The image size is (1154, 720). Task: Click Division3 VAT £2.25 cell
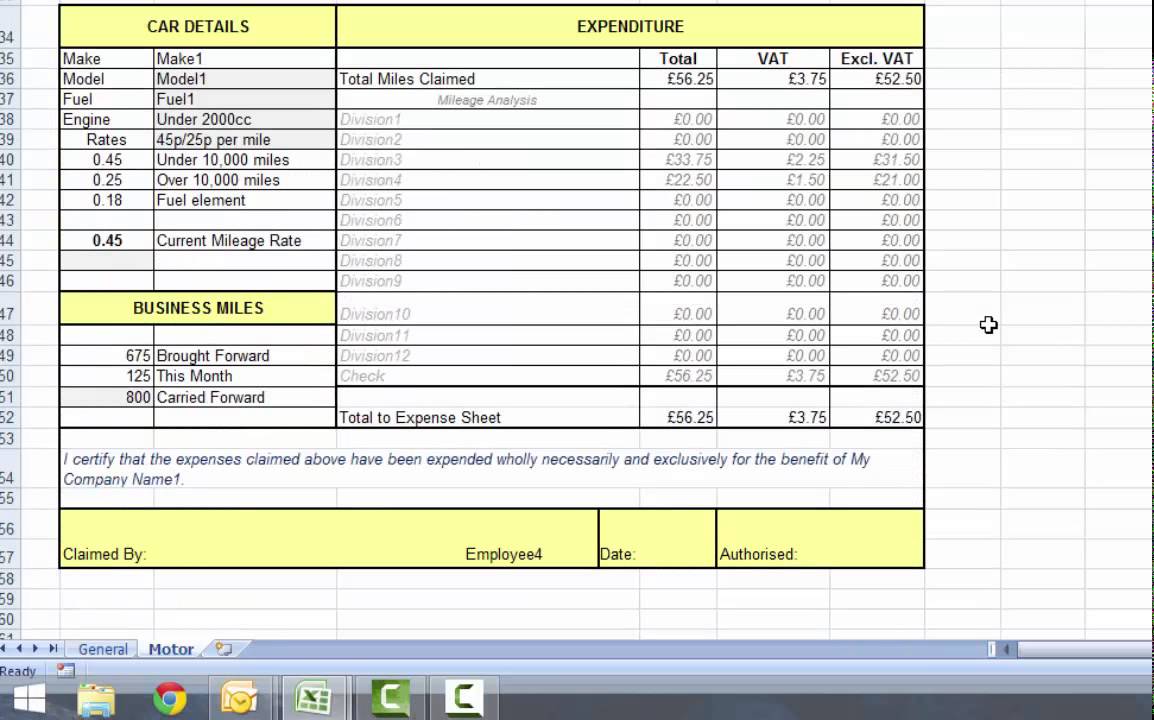tap(773, 160)
